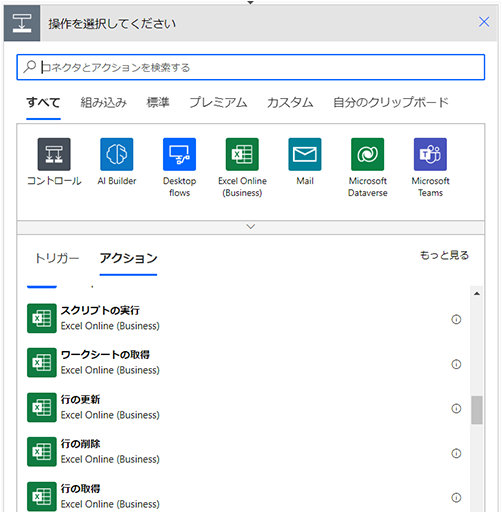Click the Excel icon beside 行の削除
This screenshot has height=513, width=502.
[42, 452]
